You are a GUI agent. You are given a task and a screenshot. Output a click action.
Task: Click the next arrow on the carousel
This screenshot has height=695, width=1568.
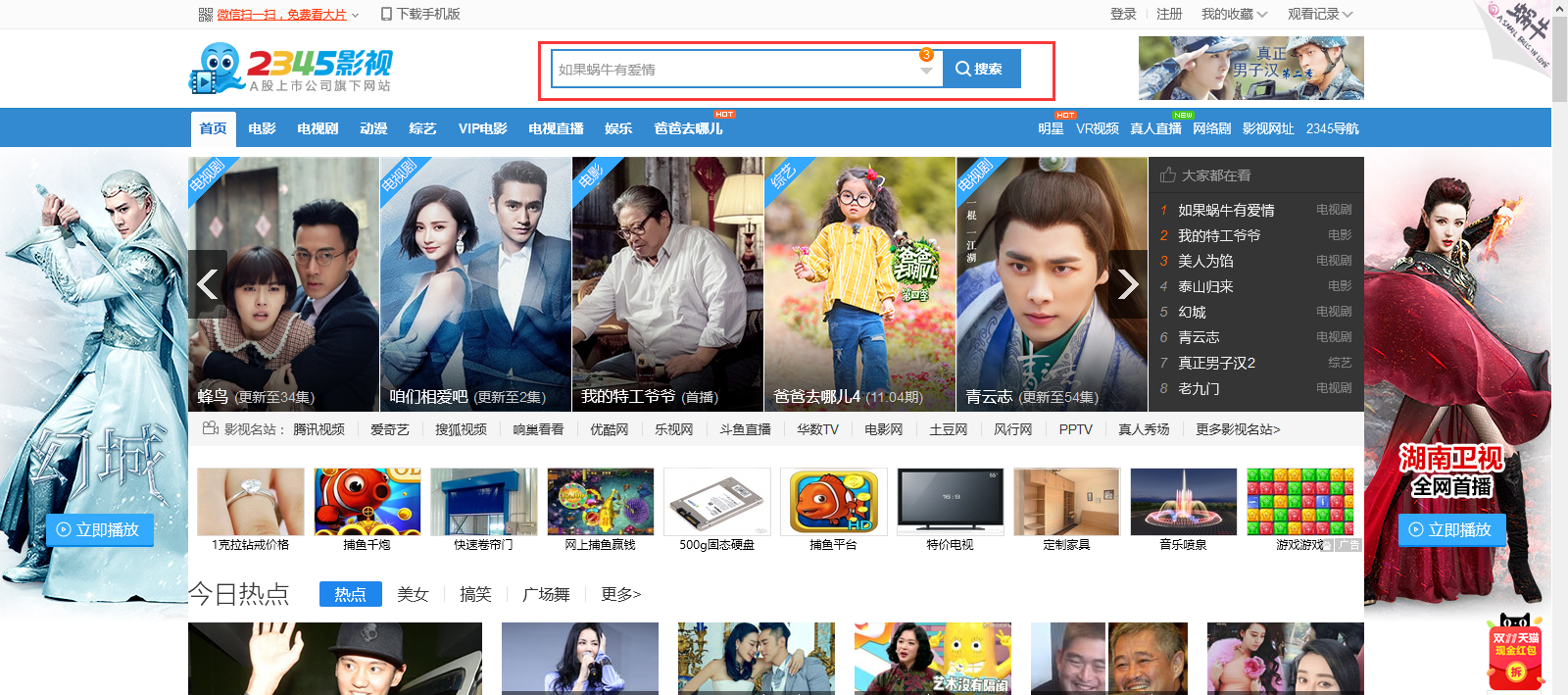(1128, 284)
